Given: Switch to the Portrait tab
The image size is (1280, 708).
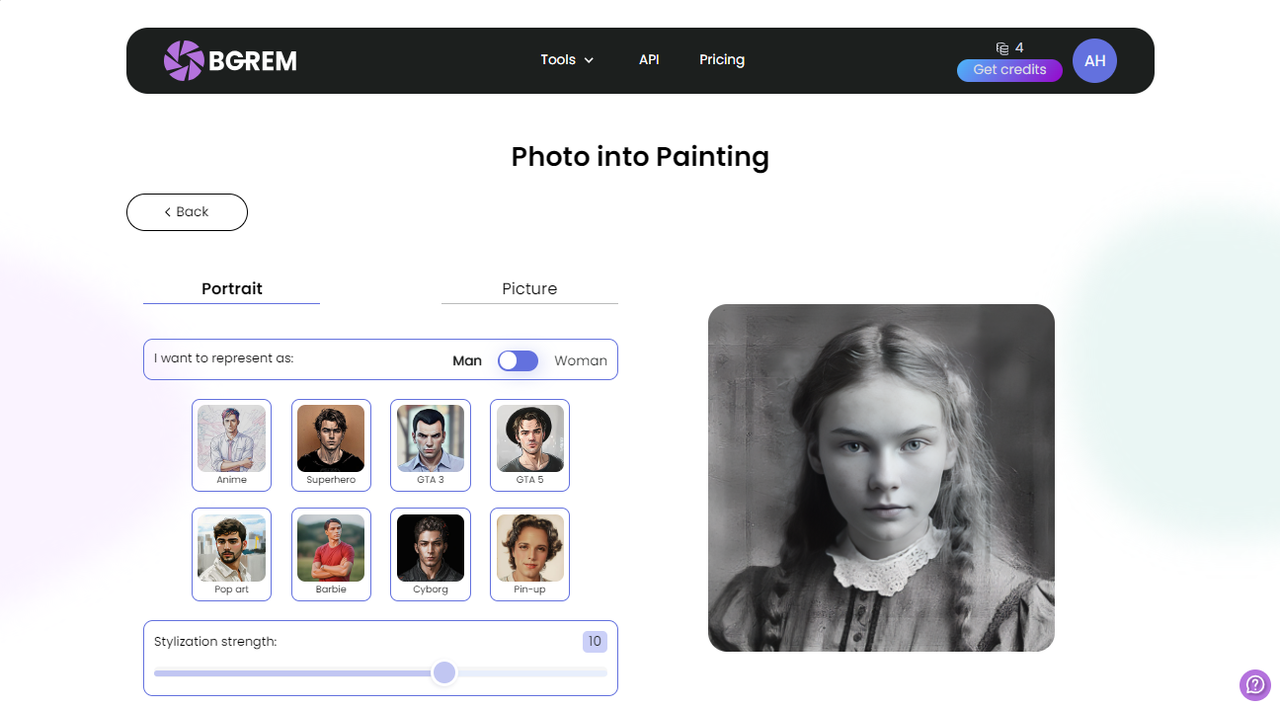Looking at the screenshot, I should tap(232, 289).
